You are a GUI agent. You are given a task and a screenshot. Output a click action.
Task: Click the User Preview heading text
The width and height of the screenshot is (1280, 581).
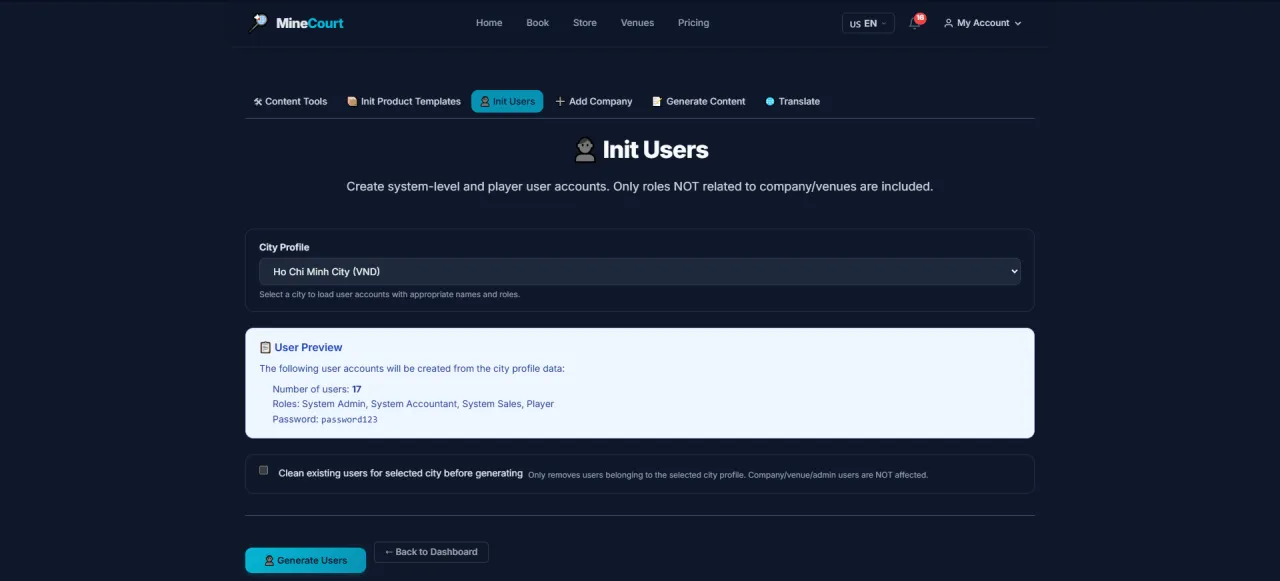click(x=308, y=347)
